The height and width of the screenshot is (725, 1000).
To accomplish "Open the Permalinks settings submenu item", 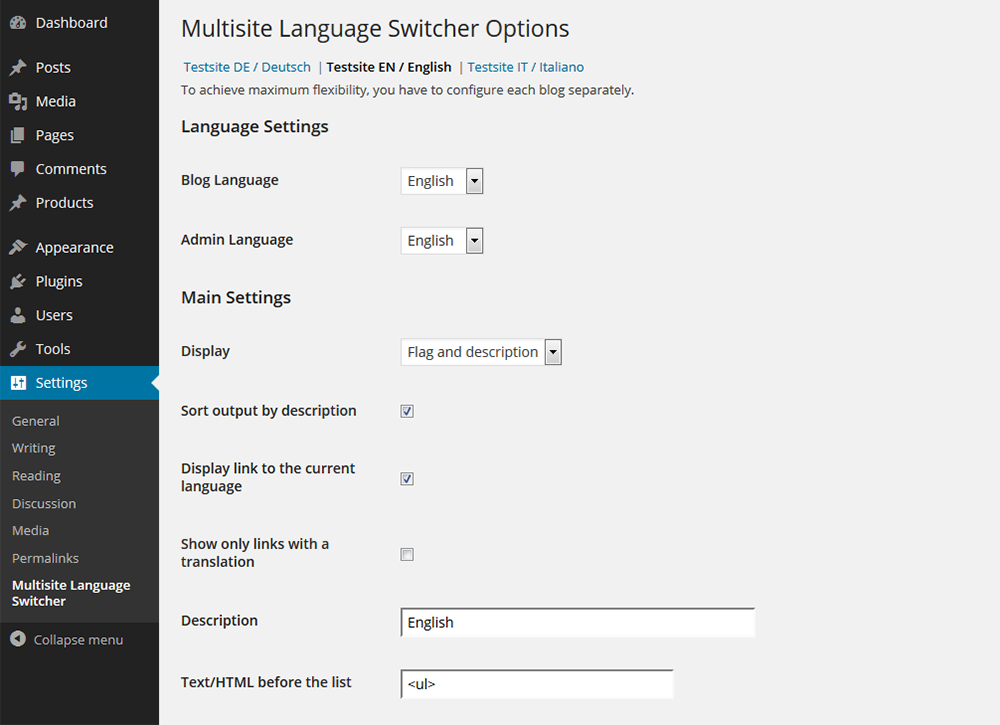I will click(x=45, y=558).
